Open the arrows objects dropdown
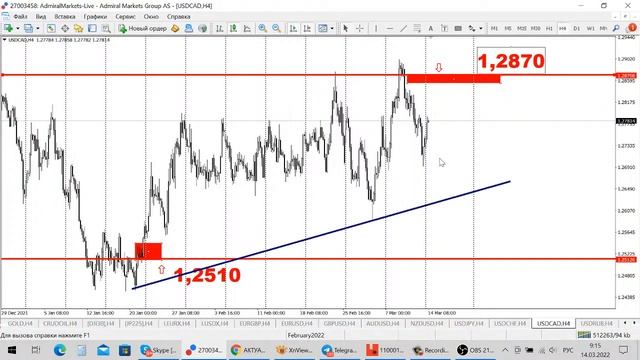 tap(481, 28)
